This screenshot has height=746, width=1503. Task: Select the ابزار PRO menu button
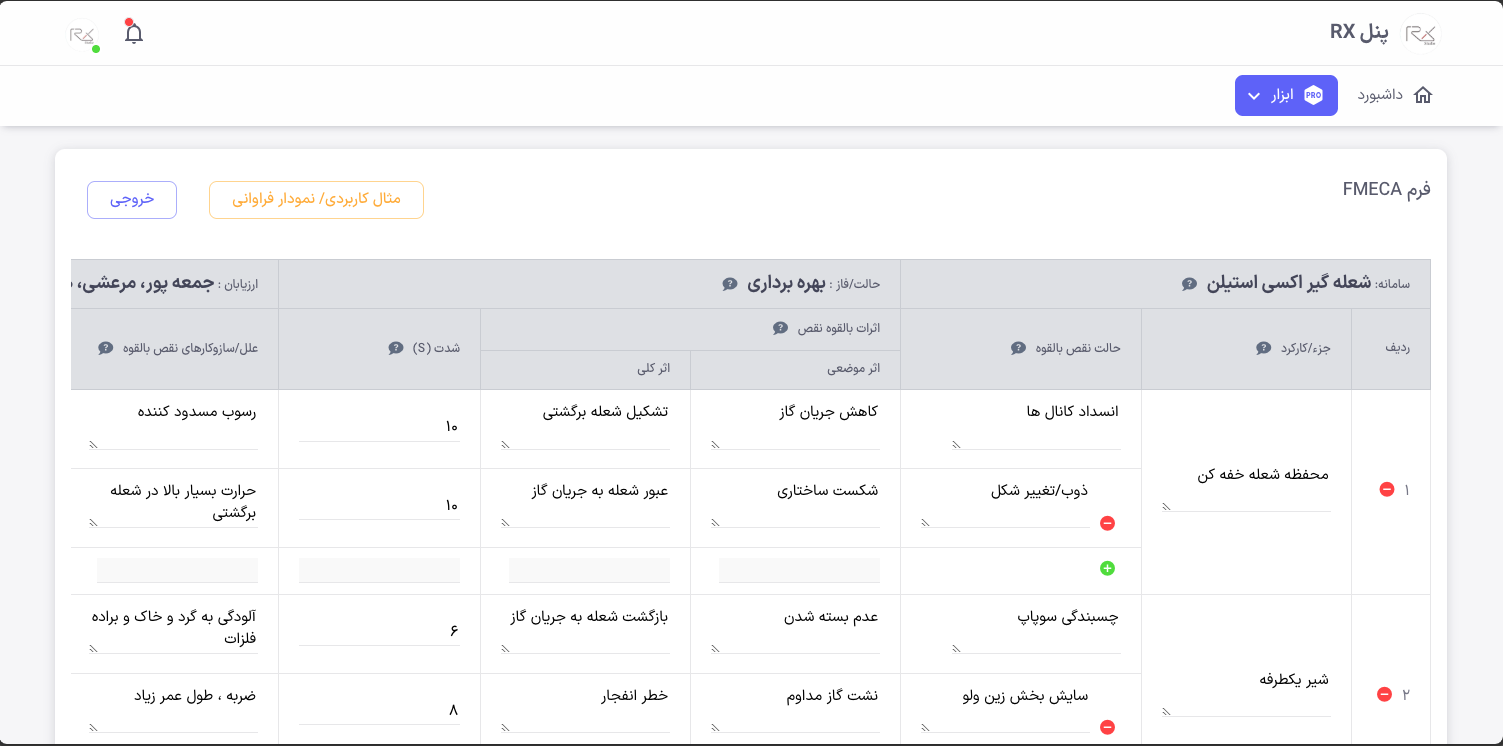point(1286,95)
